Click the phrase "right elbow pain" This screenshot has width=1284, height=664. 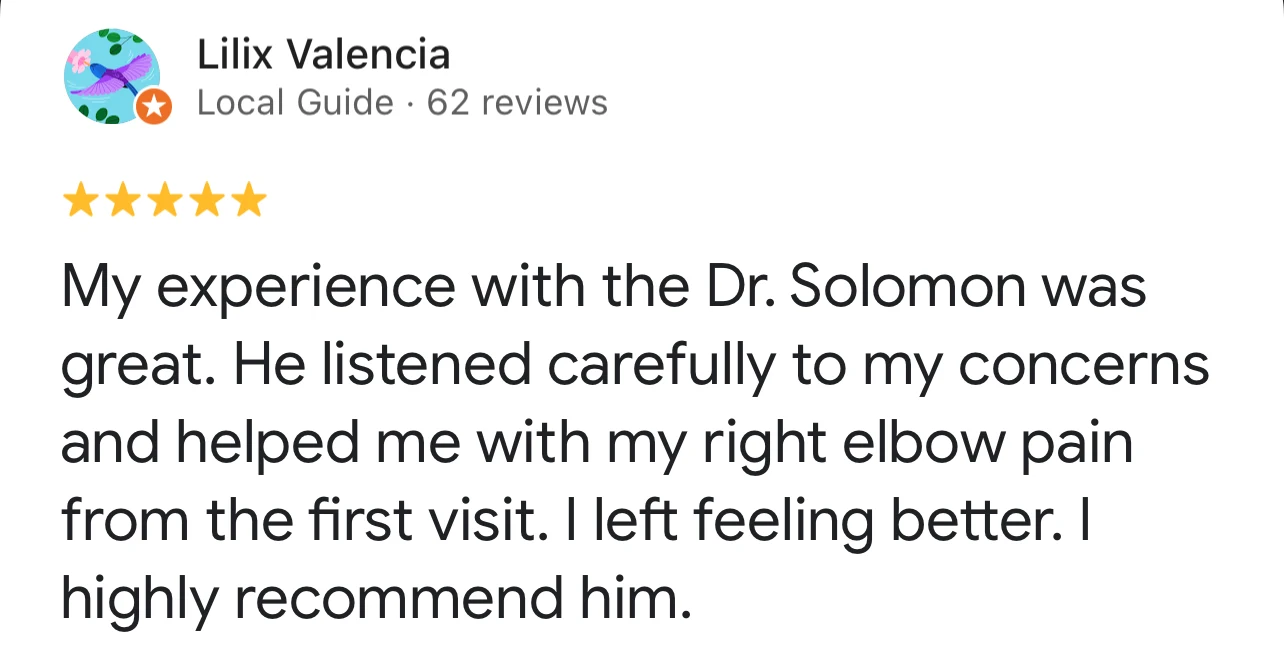918,443
